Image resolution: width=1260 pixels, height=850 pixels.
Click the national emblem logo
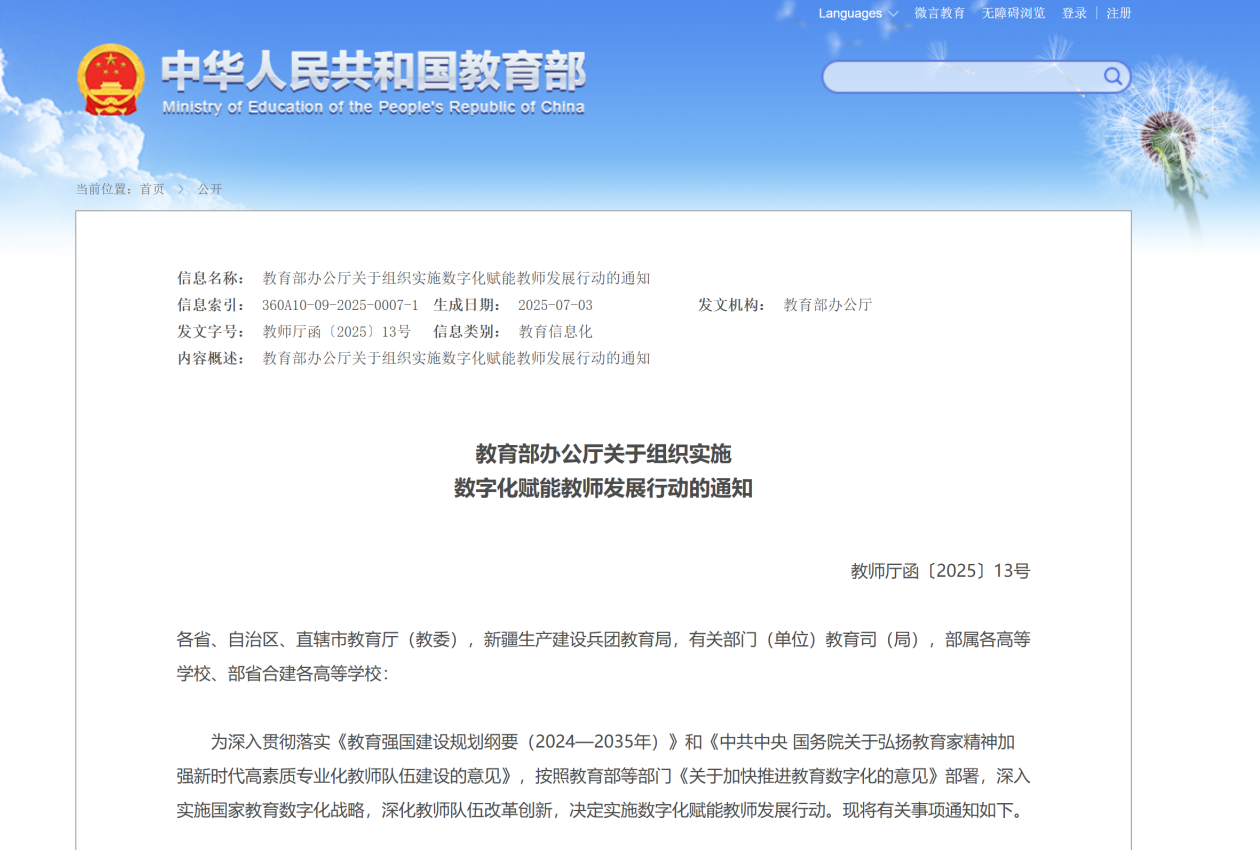tap(111, 80)
